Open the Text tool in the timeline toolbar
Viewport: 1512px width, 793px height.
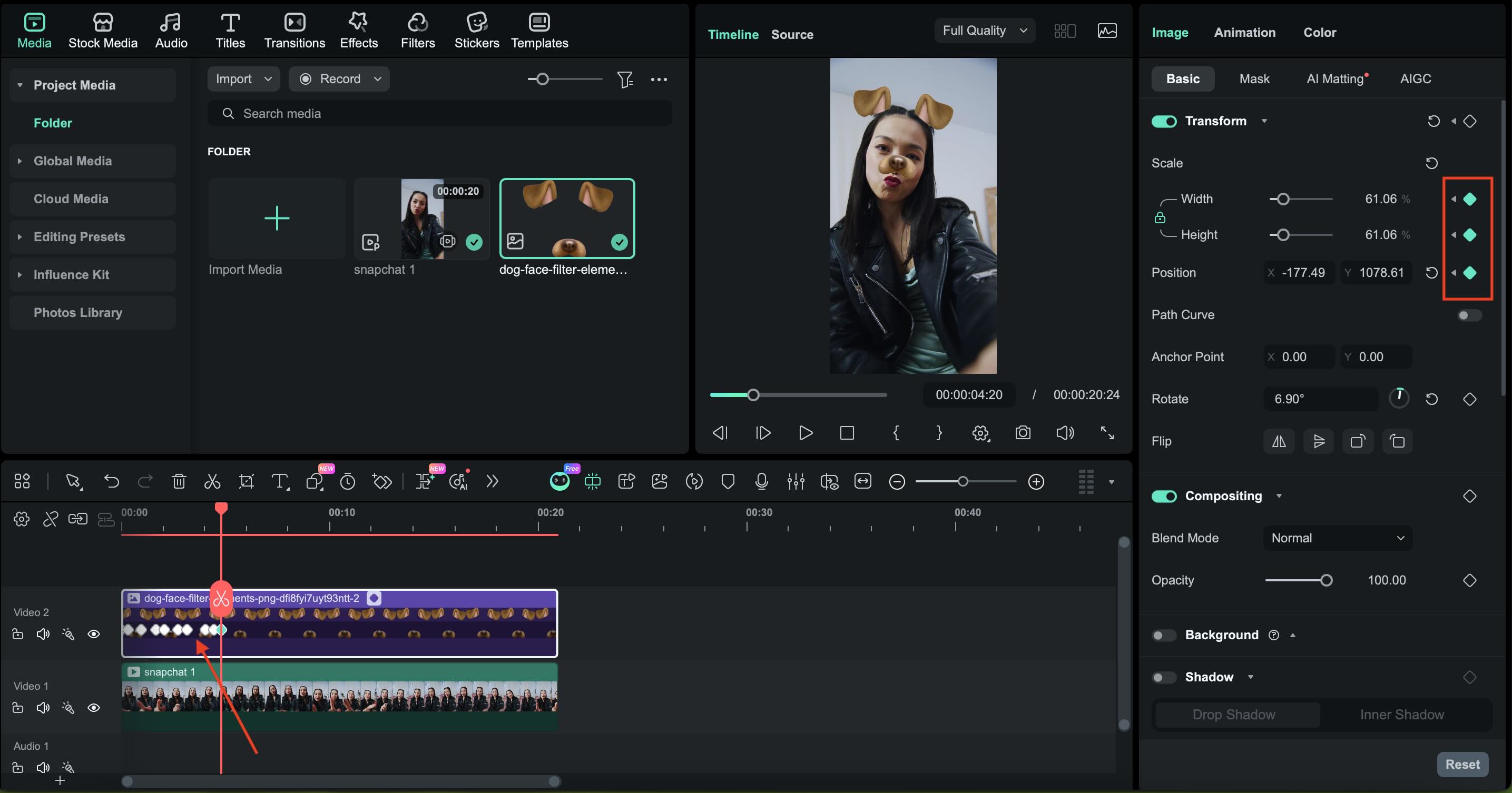tap(280, 481)
